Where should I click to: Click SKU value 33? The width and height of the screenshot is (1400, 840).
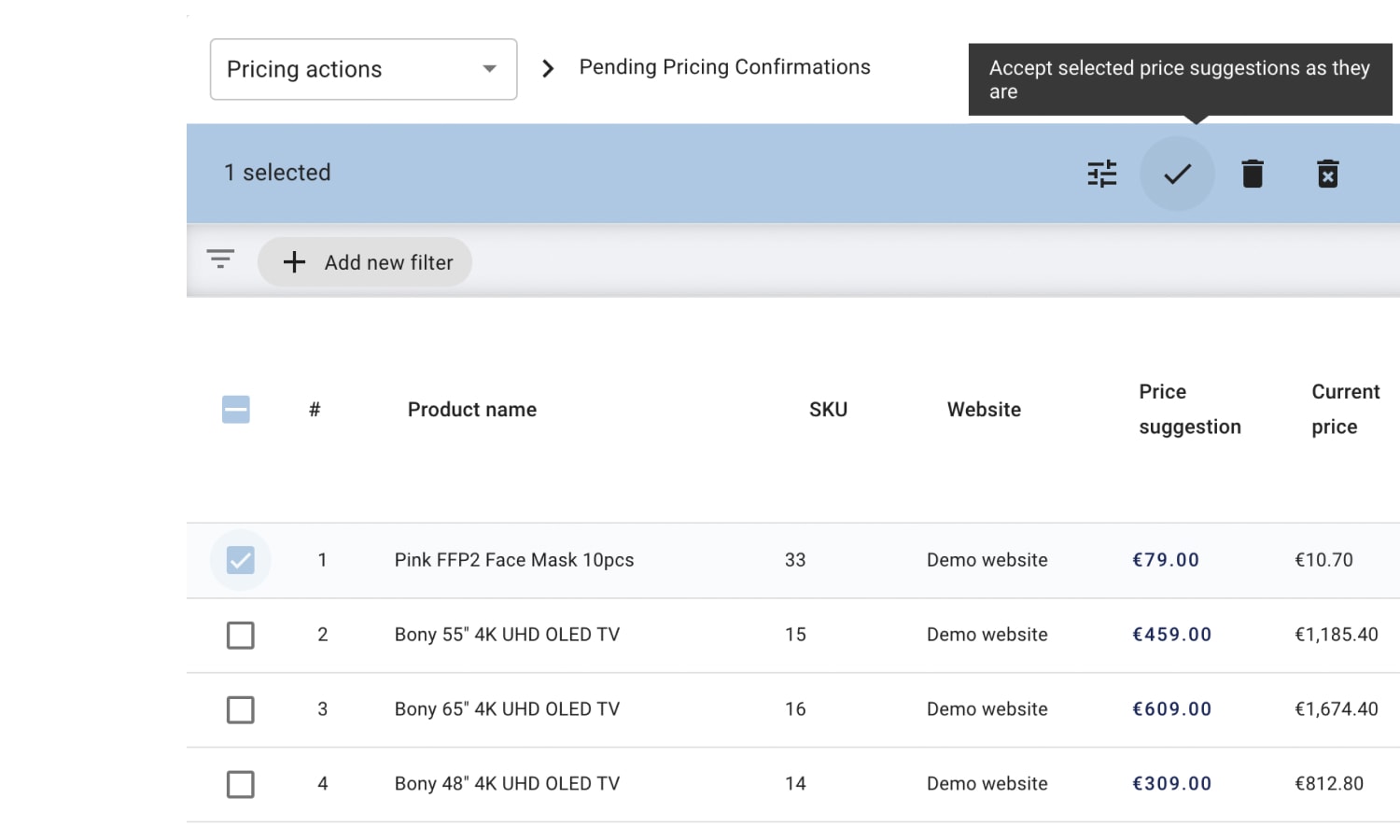pyautogui.click(x=795, y=560)
